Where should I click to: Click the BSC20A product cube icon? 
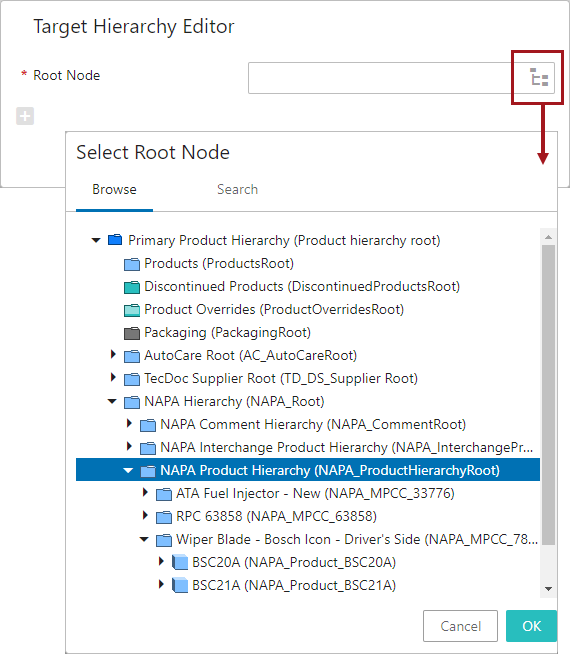(x=180, y=562)
